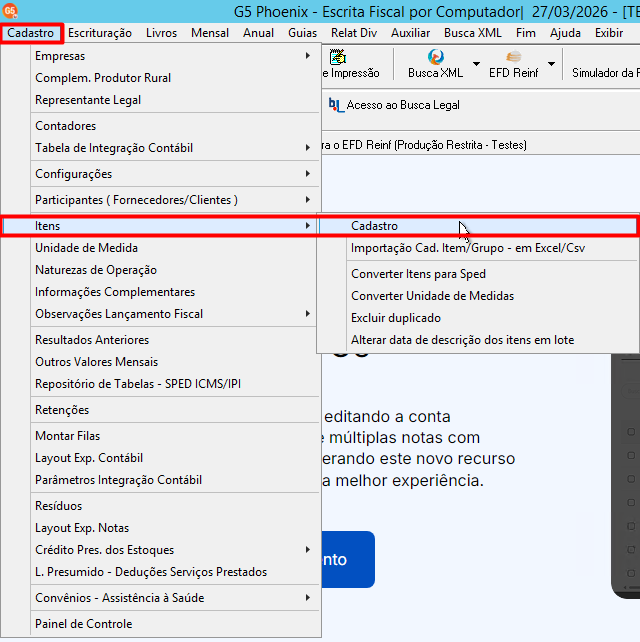This screenshot has height=642, width=640.
Task: Open the Livros menu
Action: tap(161, 33)
